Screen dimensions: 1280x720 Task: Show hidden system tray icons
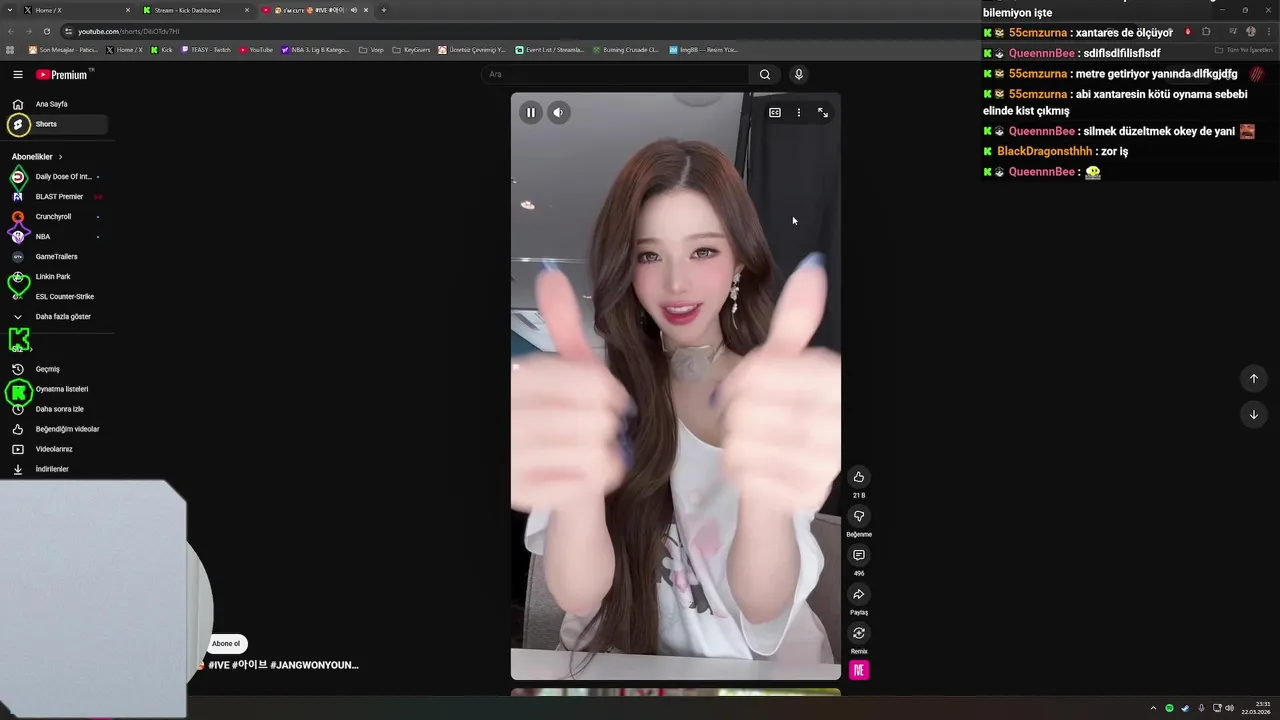1153,708
